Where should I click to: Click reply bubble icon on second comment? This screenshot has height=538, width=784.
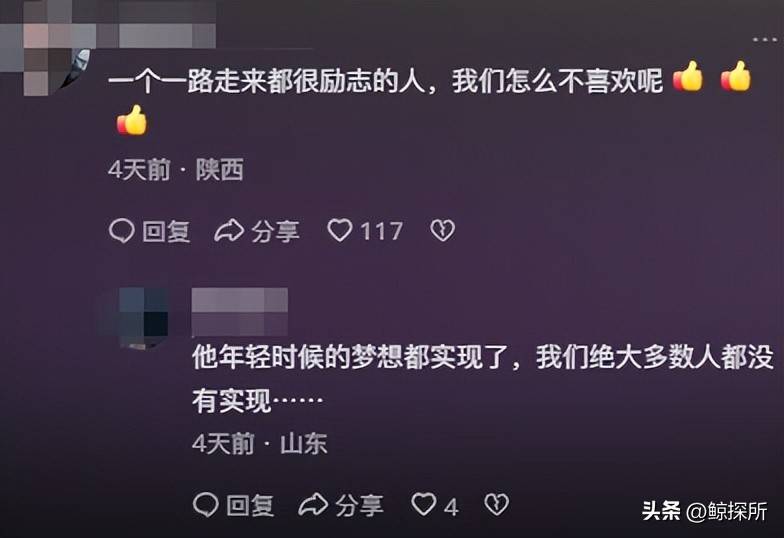pos(206,504)
